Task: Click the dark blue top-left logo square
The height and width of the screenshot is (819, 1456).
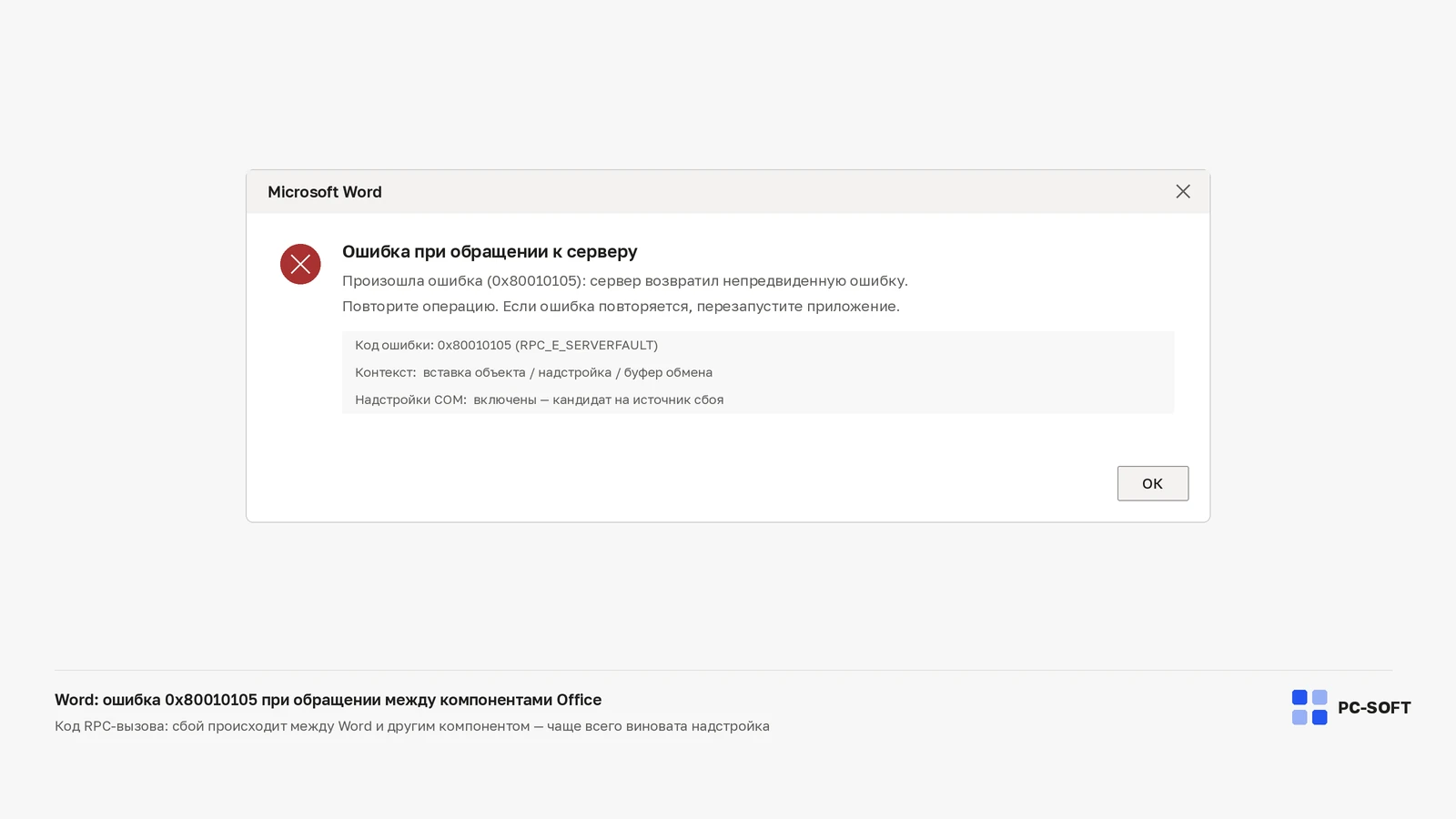Action: coord(1299,697)
